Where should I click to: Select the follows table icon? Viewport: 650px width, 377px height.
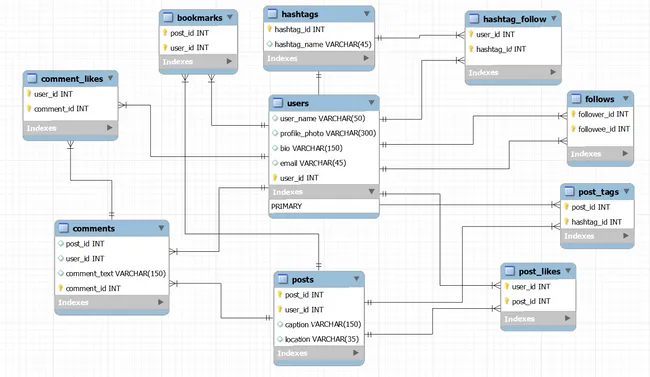[x=576, y=99]
